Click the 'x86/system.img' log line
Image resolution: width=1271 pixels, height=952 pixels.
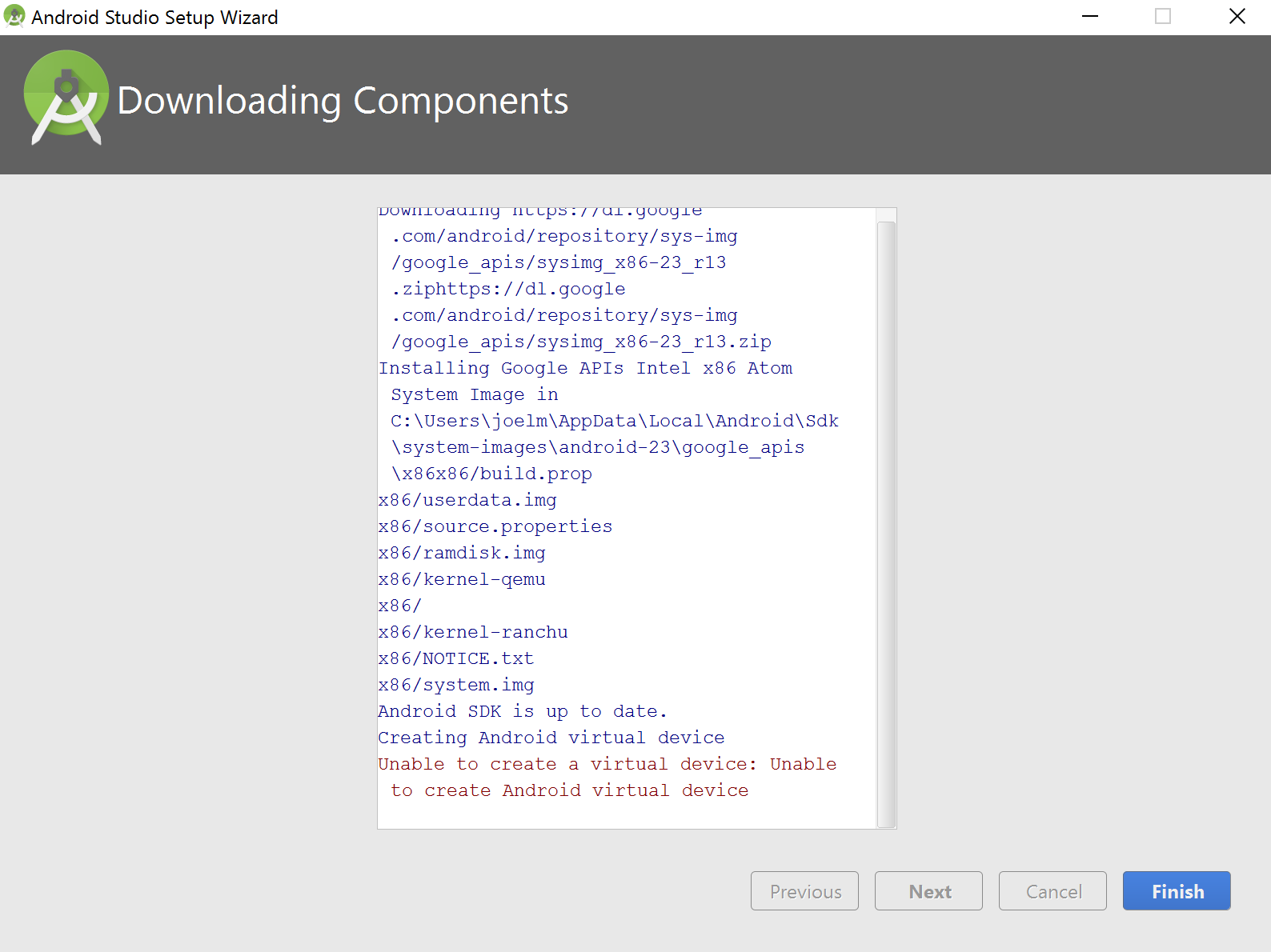456,685
